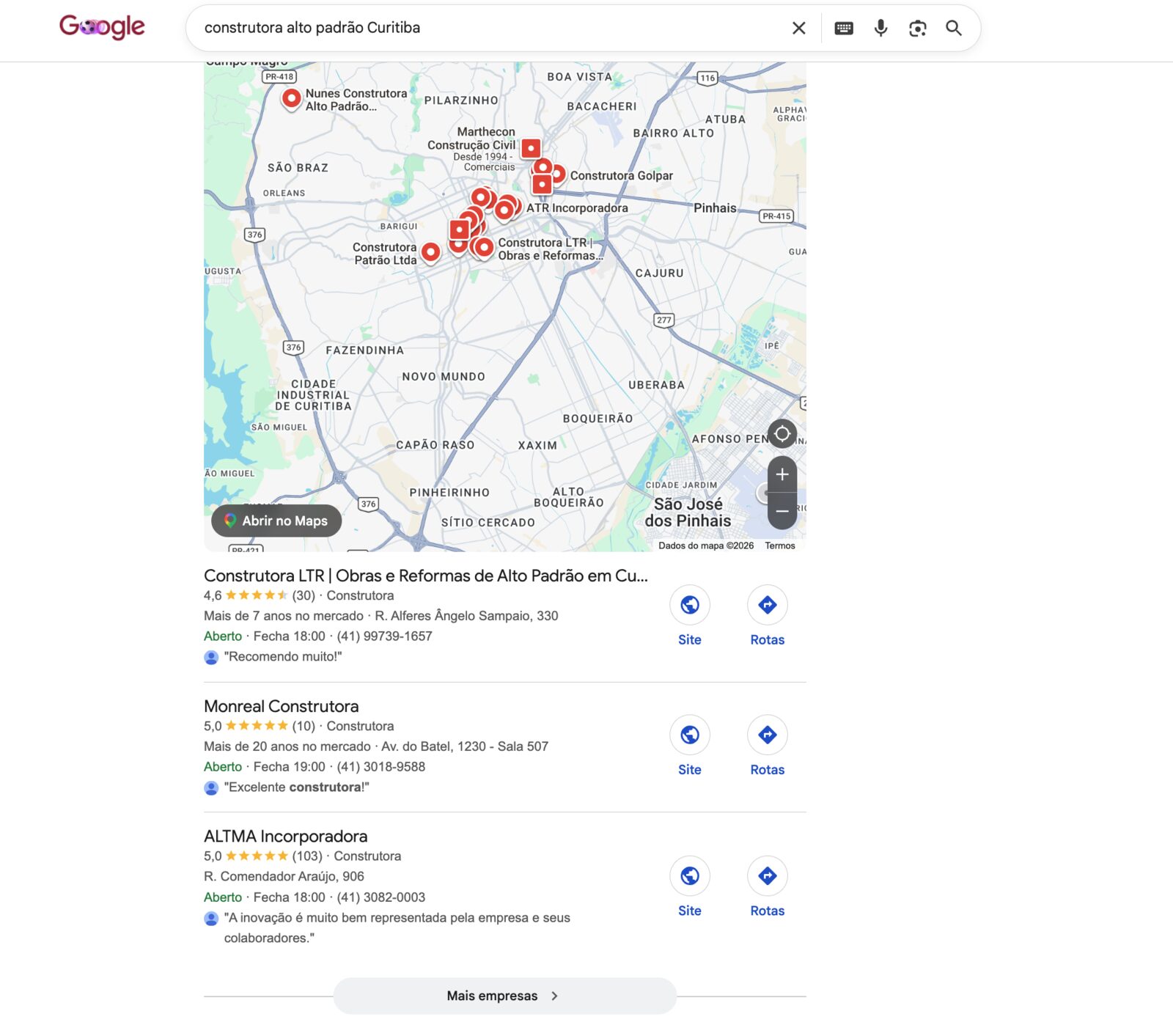Edit the search box text

488,28
